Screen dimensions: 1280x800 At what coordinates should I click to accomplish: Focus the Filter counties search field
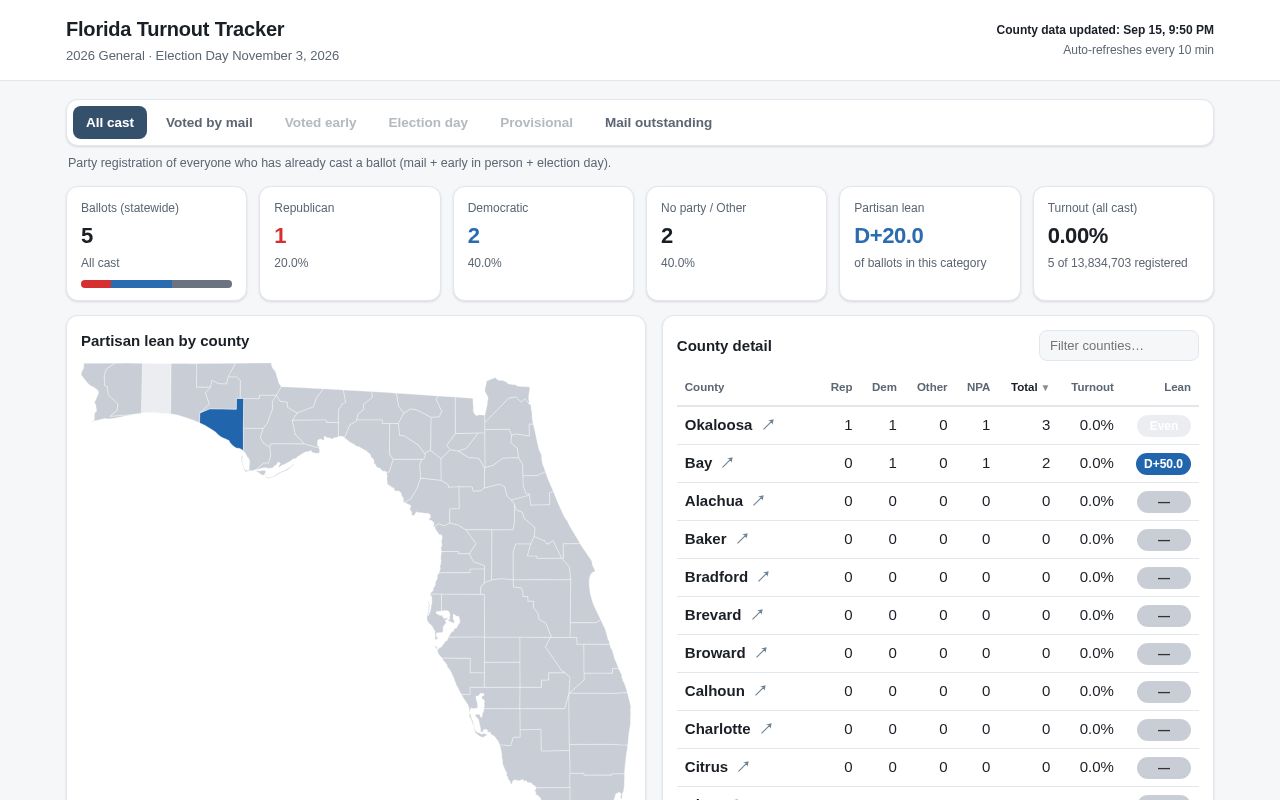pyautogui.click(x=1118, y=345)
